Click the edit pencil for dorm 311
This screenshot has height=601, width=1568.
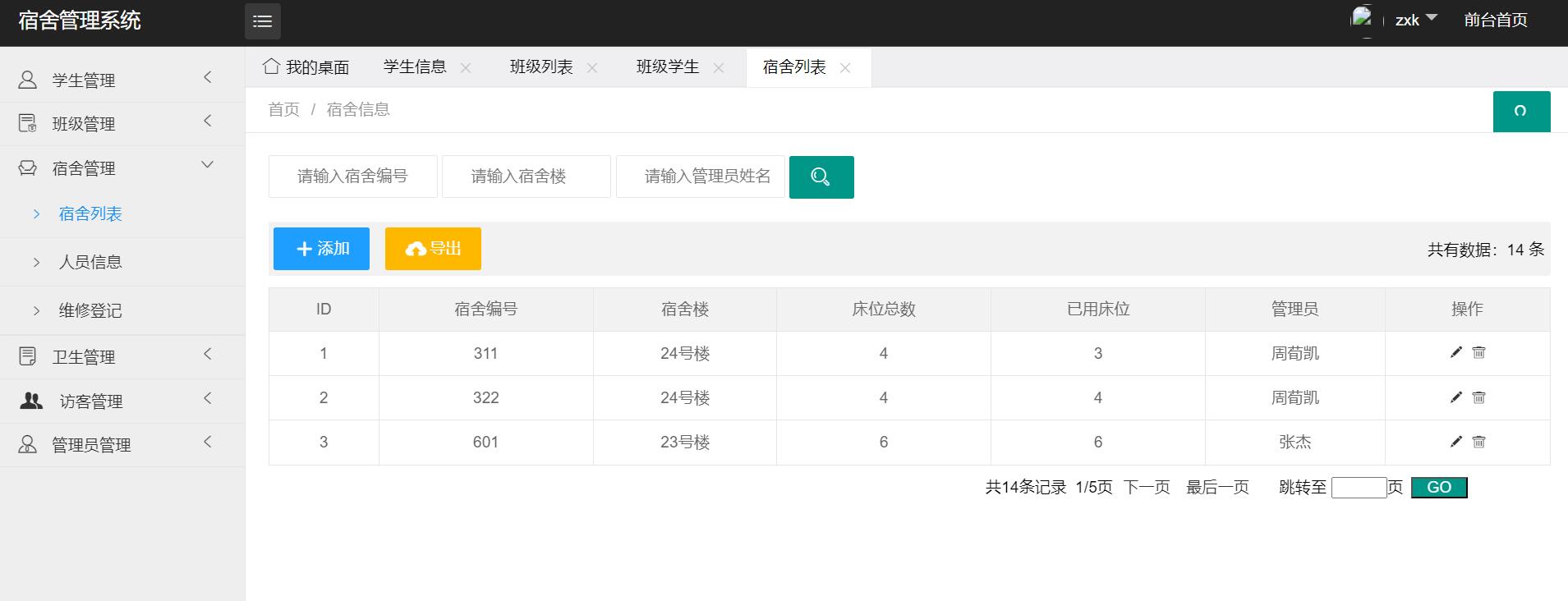(x=1456, y=352)
